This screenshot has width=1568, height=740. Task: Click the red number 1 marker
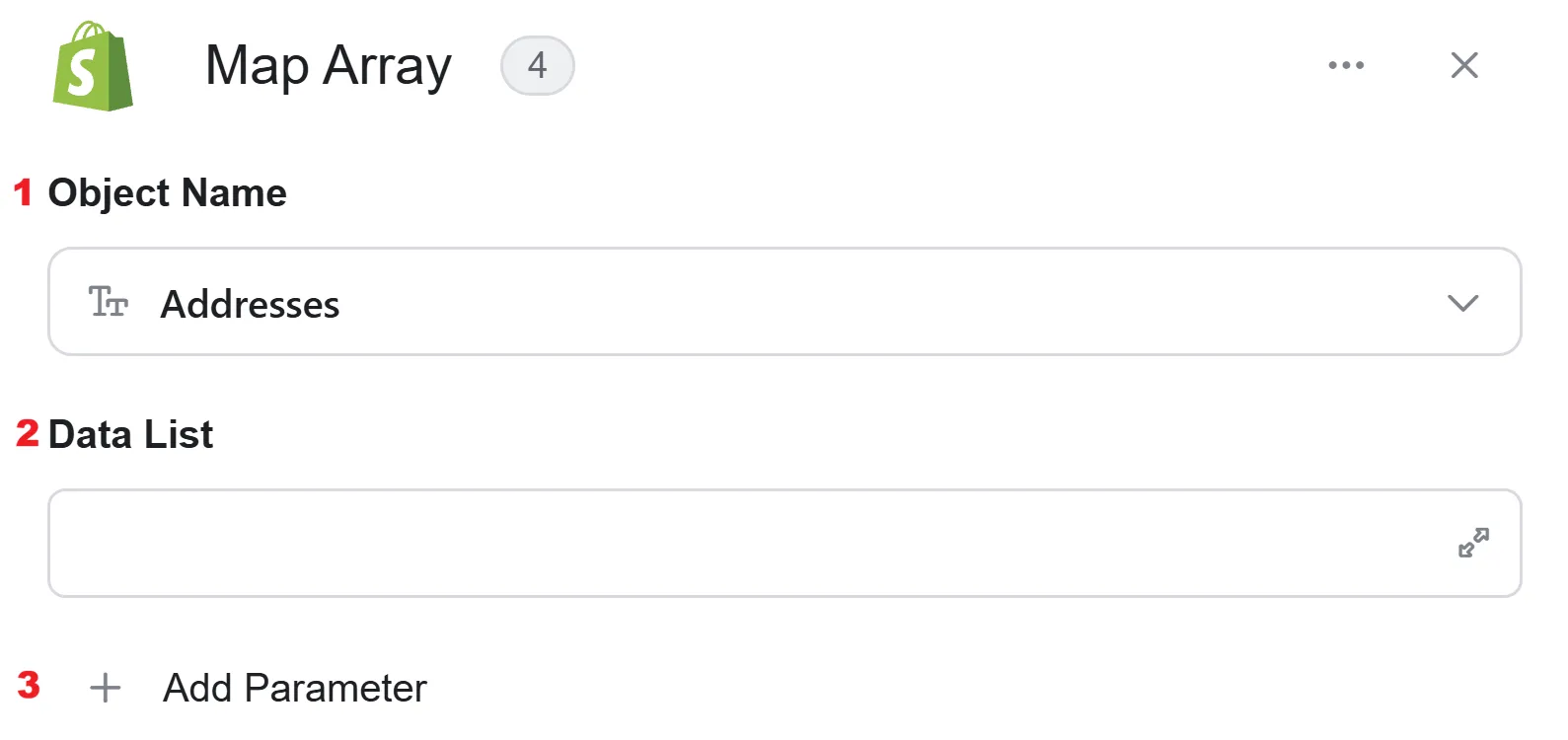(x=24, y=191)
